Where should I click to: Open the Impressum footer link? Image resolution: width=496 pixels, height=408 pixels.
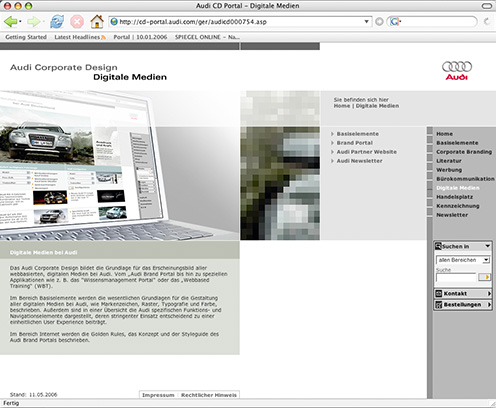click(158, 395)
